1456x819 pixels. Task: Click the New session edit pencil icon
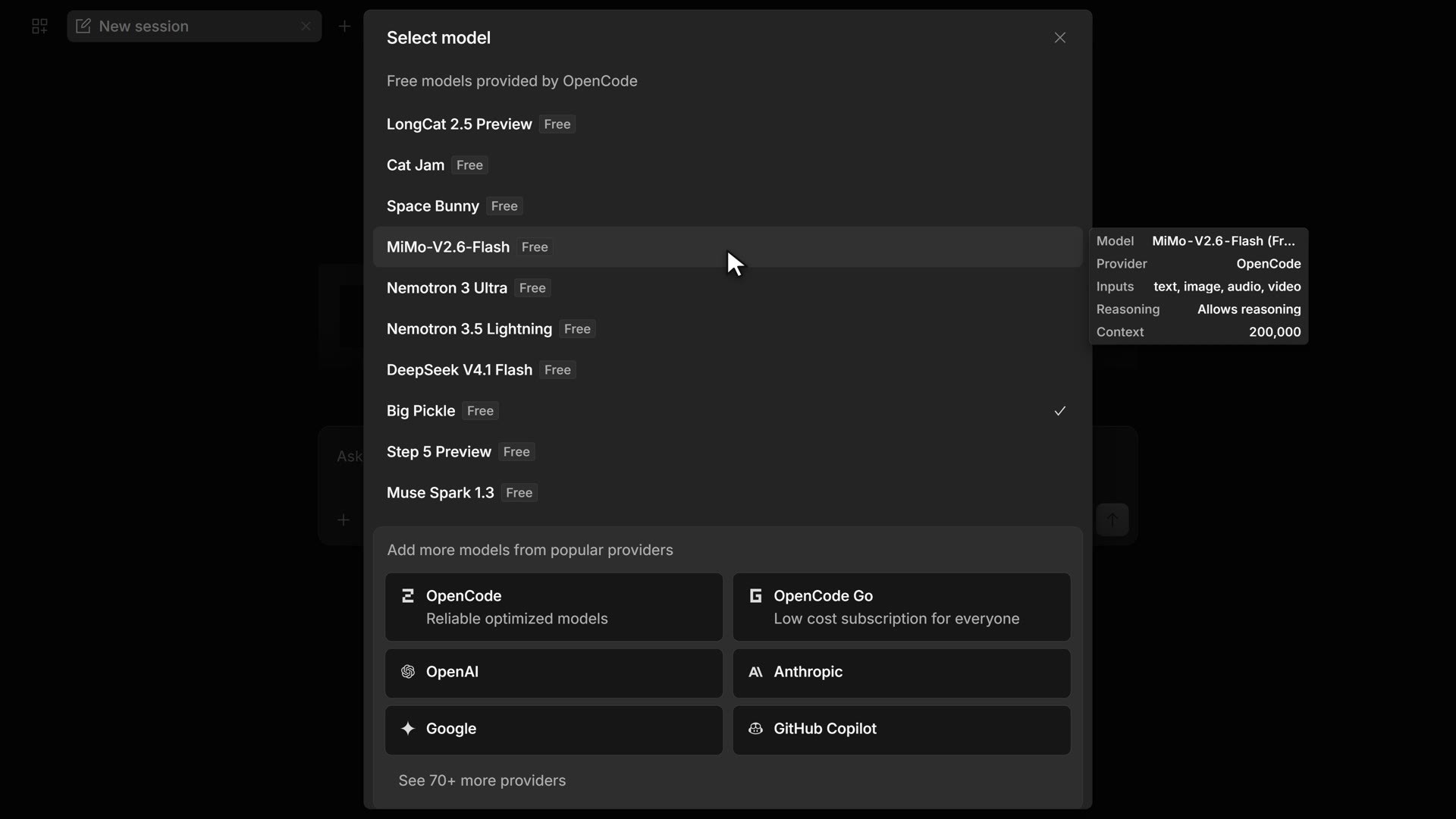click(x=83, y=27)
